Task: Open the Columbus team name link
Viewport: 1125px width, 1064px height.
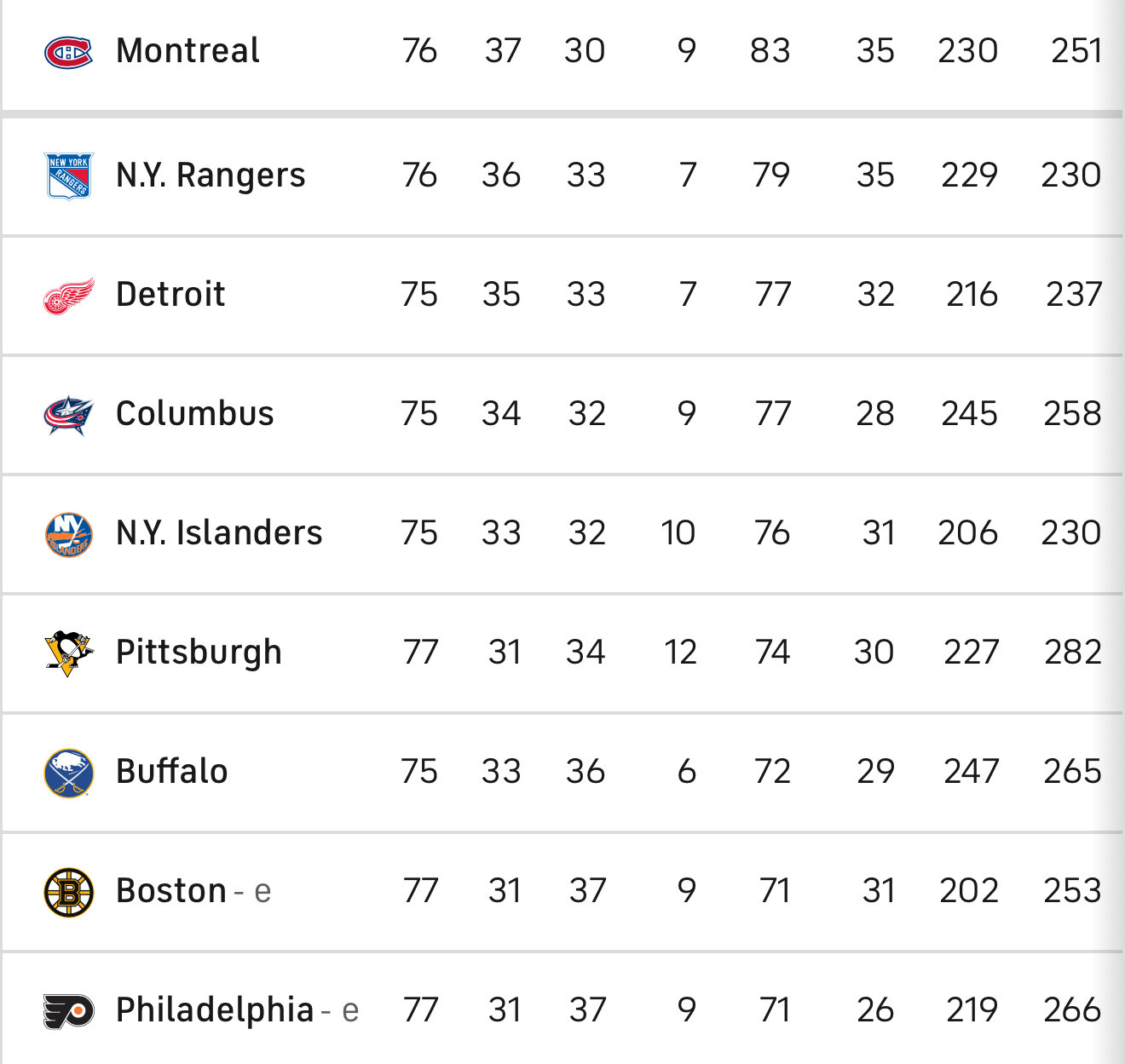Action: tap(195, 413)
